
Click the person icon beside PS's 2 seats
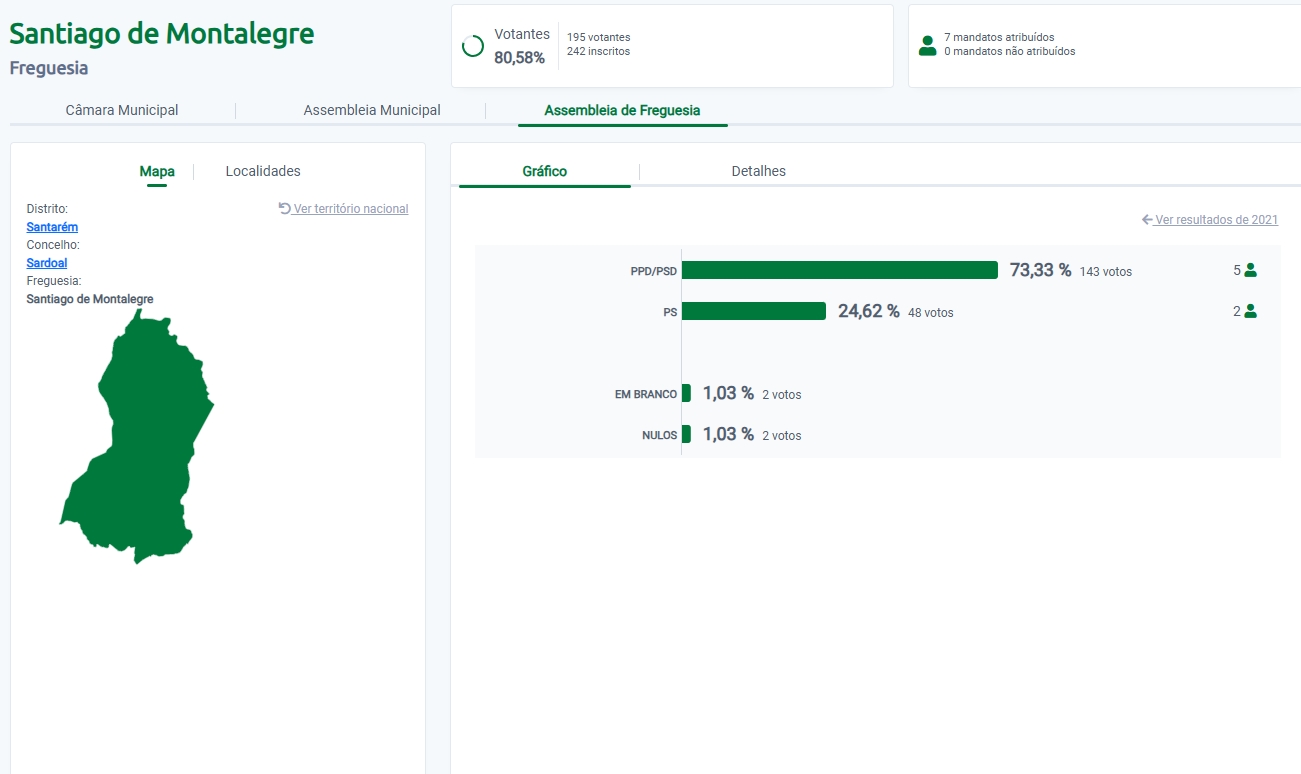1250,311
